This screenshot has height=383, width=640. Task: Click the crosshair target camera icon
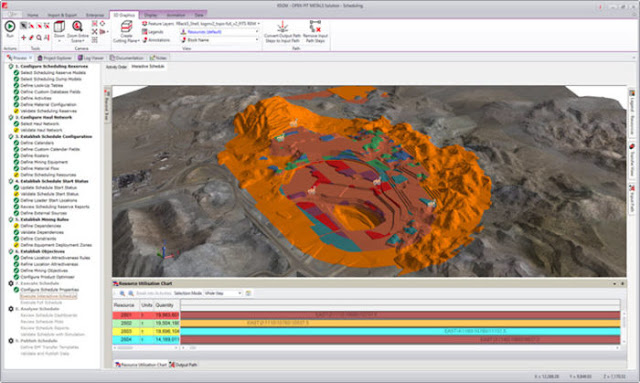click(102, 24)
